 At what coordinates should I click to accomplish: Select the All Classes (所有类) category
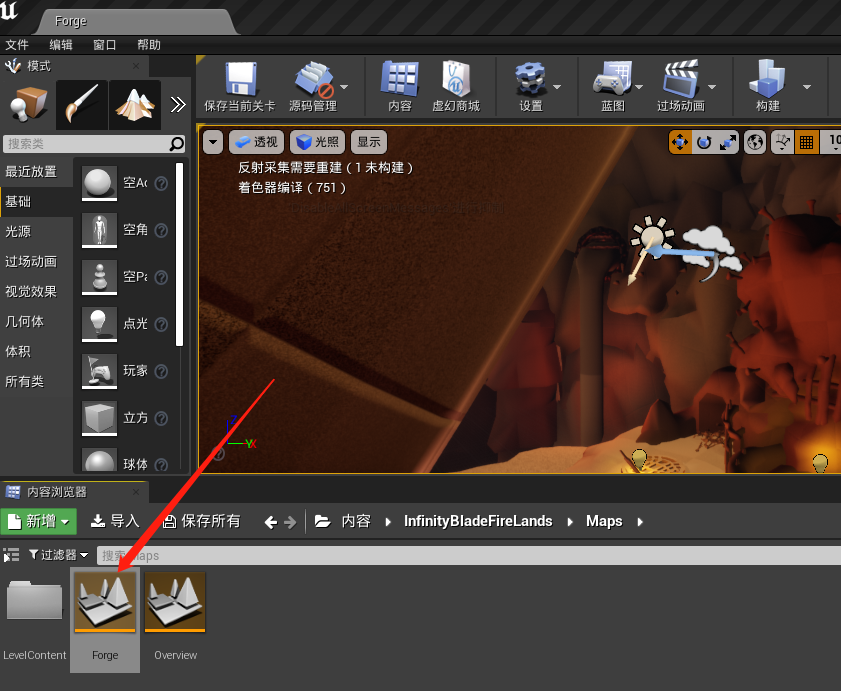point(36,382)
